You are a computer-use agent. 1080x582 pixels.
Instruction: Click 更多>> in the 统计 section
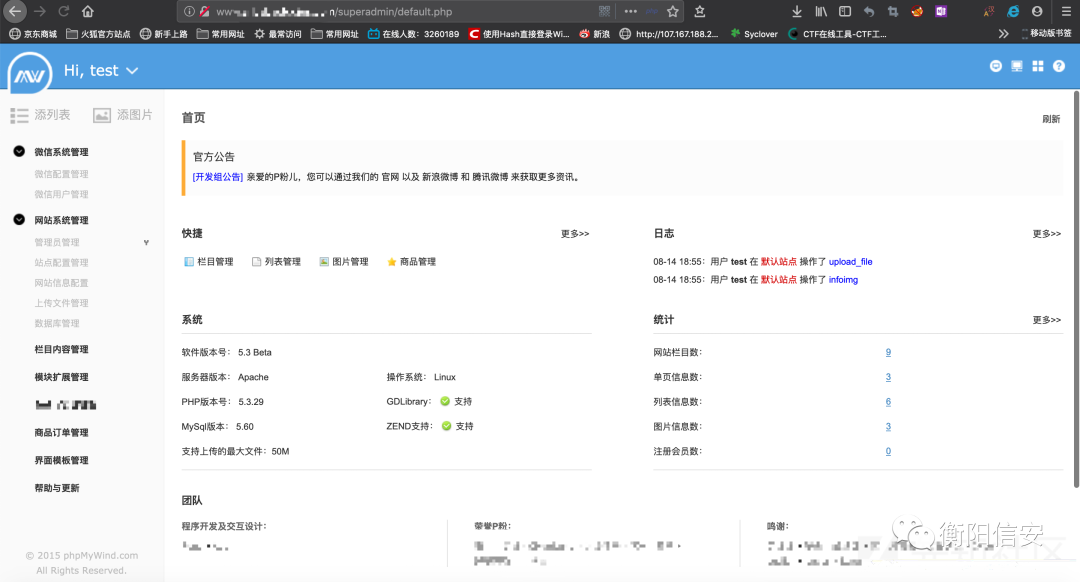[1047, 320]
